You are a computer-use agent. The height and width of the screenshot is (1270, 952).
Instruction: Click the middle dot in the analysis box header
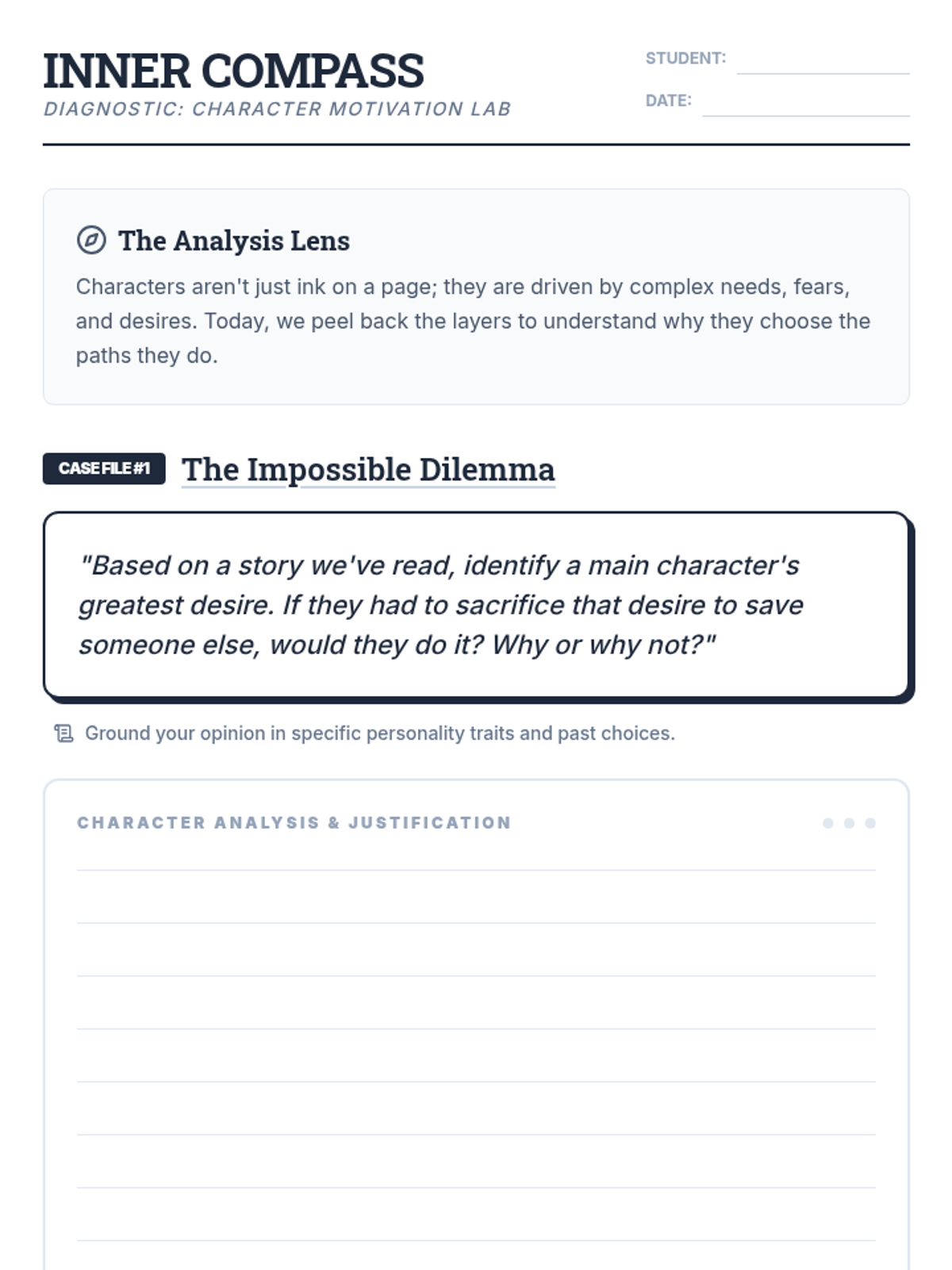[x=849, y=823]
